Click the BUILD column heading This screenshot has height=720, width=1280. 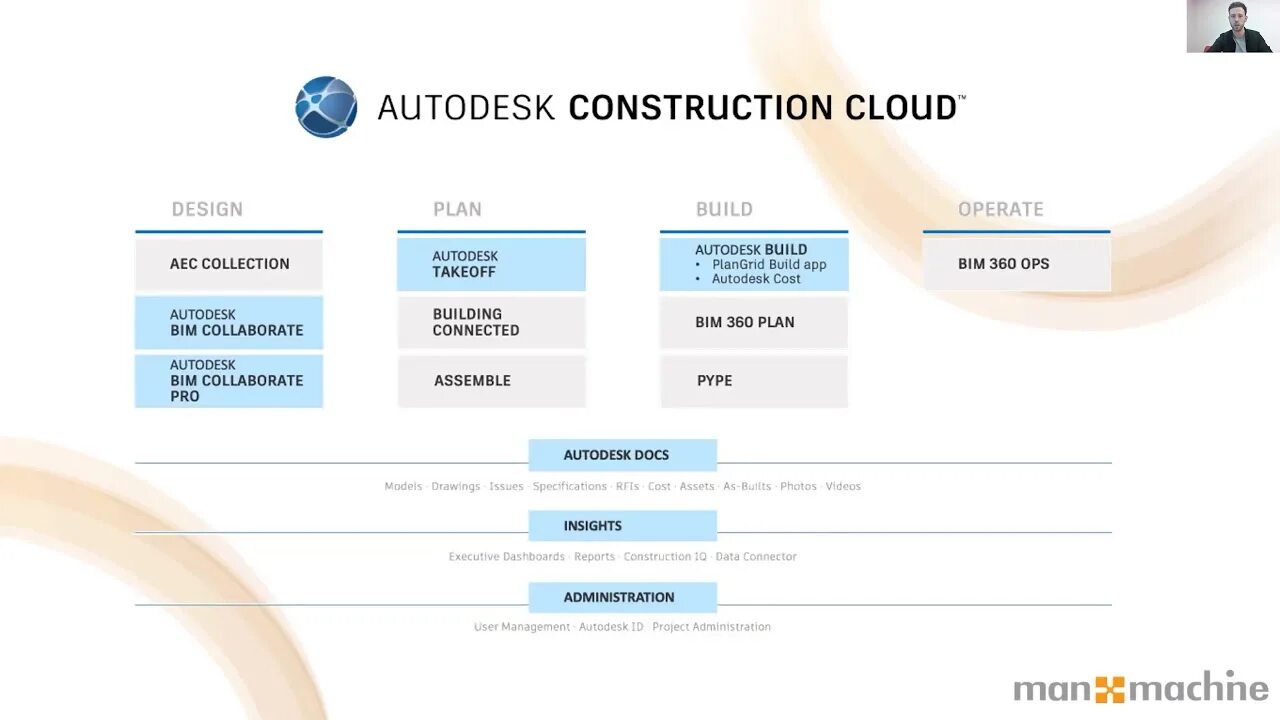tap(724, 209)
